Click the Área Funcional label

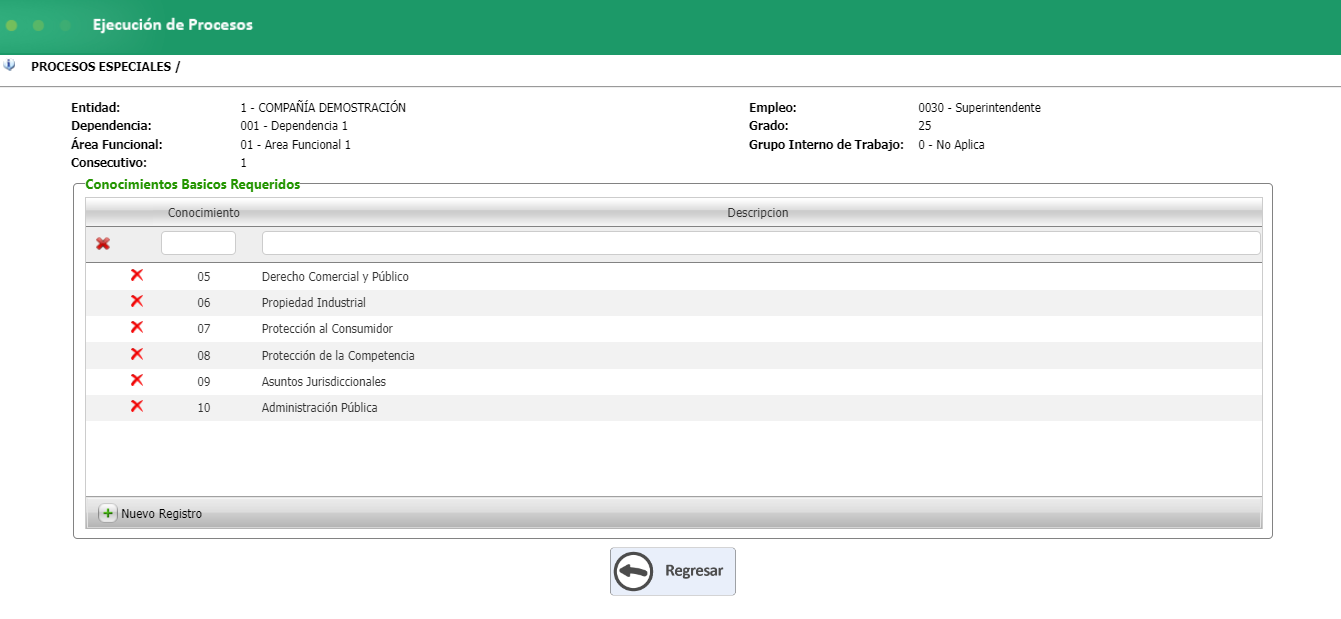117,145
